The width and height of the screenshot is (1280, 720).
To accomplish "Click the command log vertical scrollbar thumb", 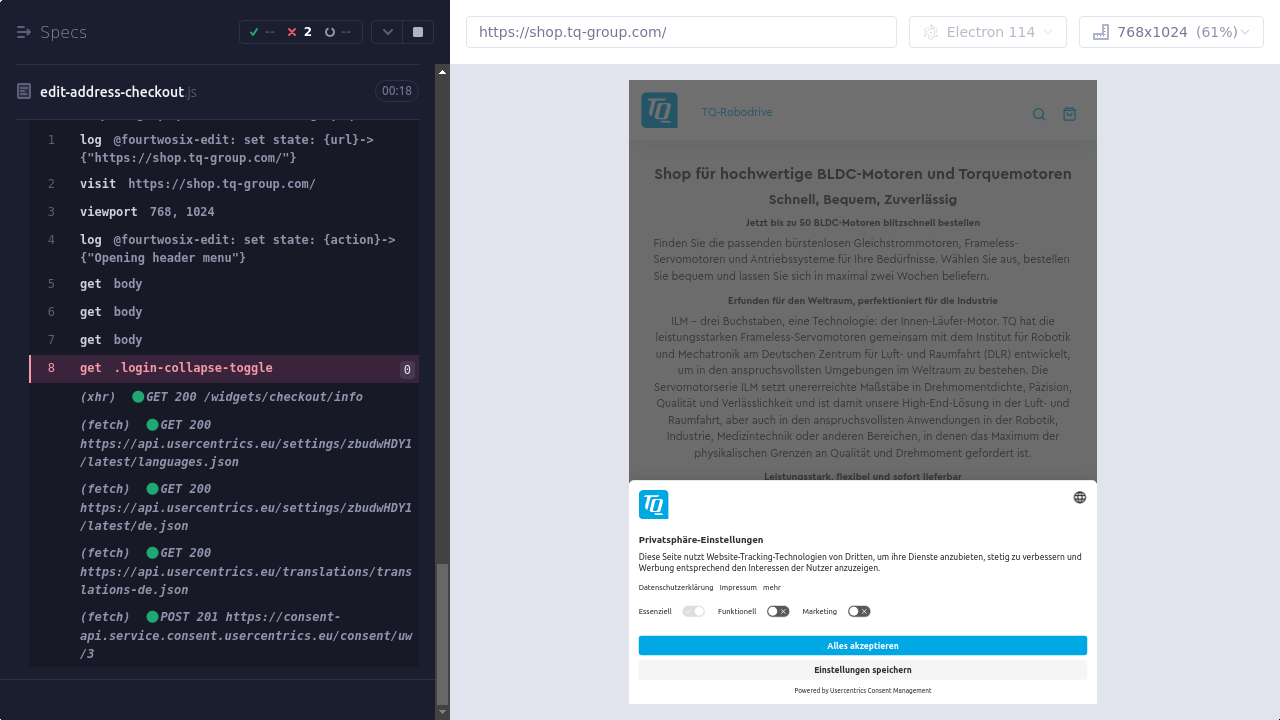I will click(443, 633).
